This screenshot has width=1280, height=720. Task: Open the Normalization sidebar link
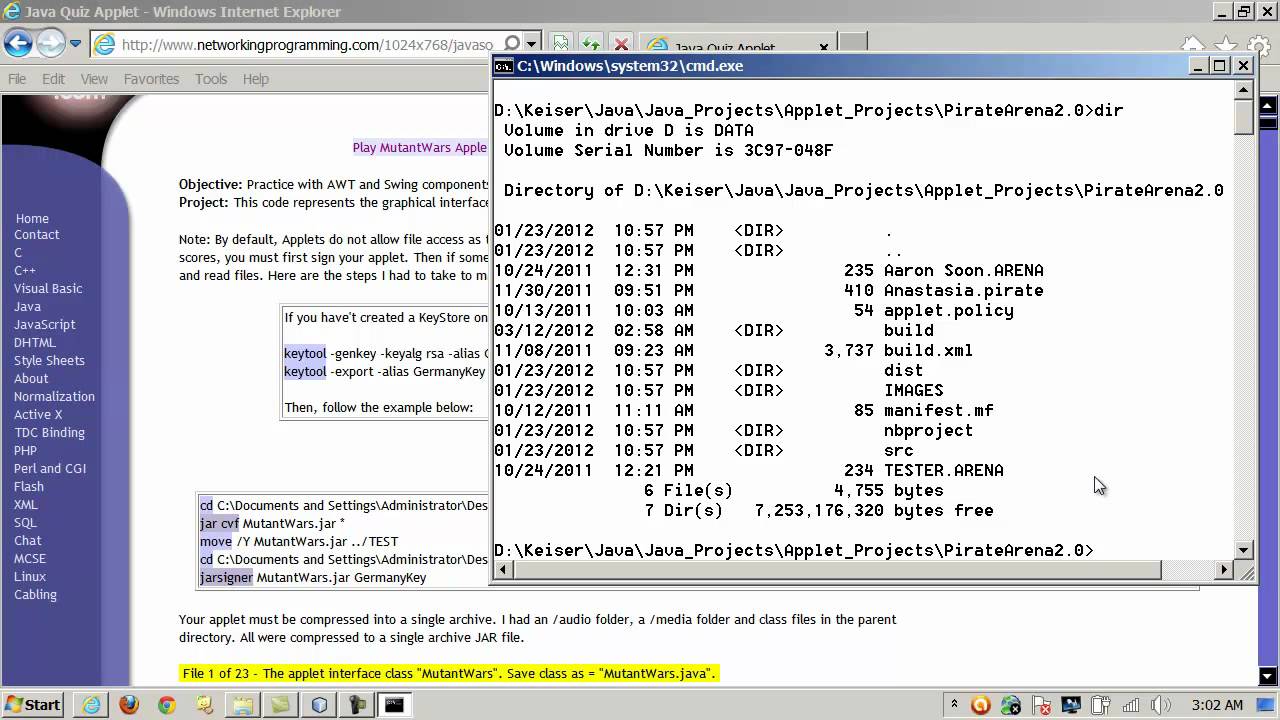[x=54, y=396]
